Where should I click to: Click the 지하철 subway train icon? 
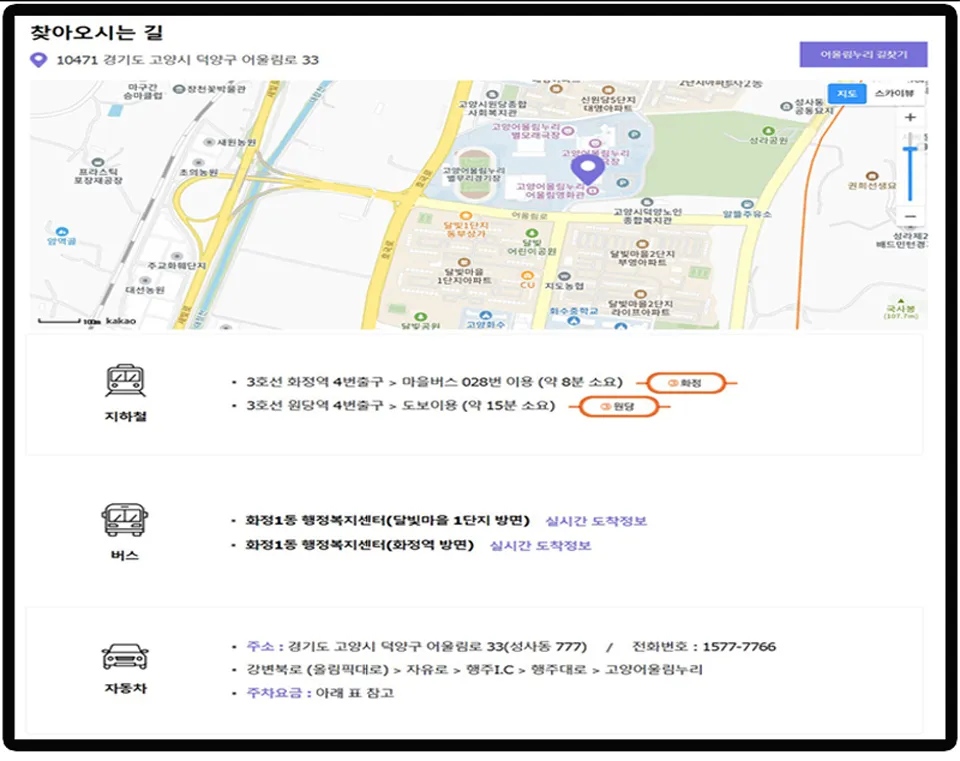click(x=126, y=381)
